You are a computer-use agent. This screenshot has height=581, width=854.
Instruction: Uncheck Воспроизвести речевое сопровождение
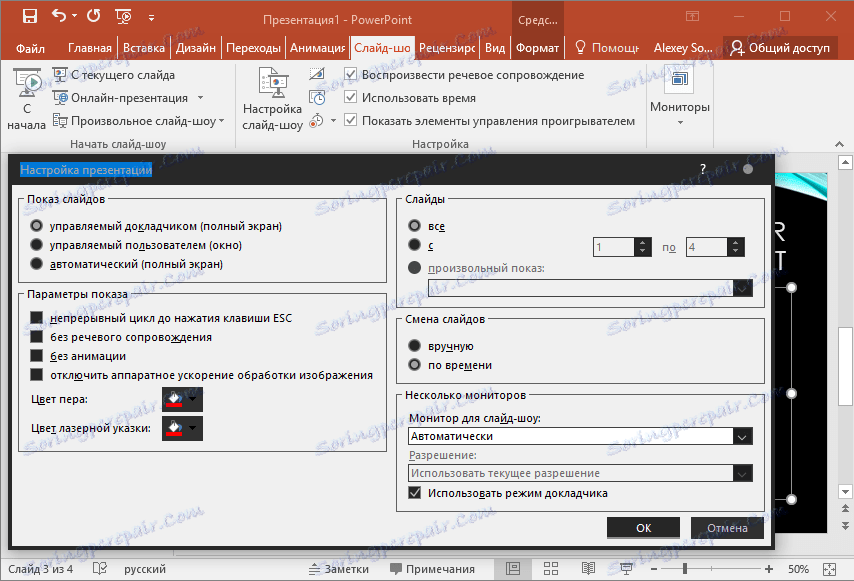pos(351,74)
